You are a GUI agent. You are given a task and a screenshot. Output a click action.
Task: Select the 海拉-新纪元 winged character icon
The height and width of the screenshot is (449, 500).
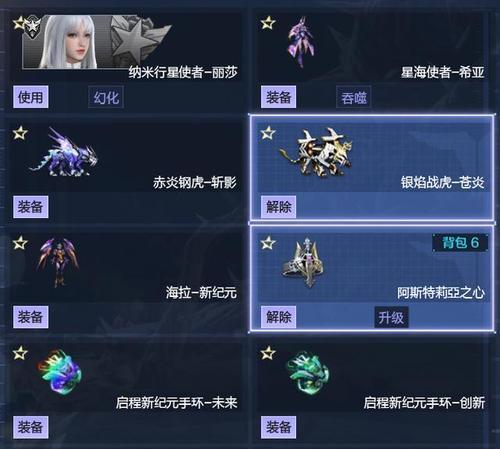pos(59,263)
